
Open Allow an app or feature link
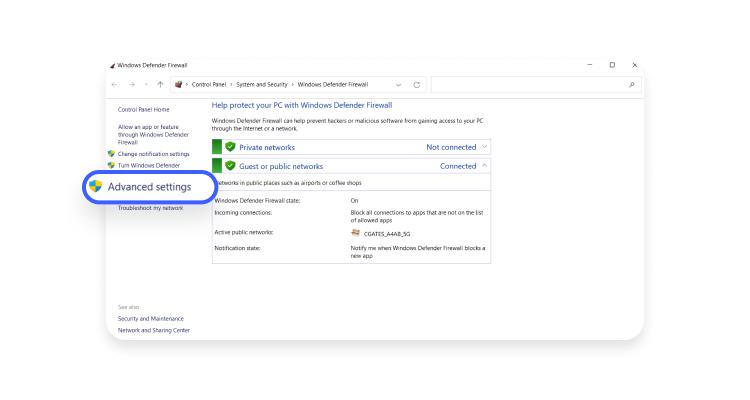pyautogui.click(x=153, y=134)
